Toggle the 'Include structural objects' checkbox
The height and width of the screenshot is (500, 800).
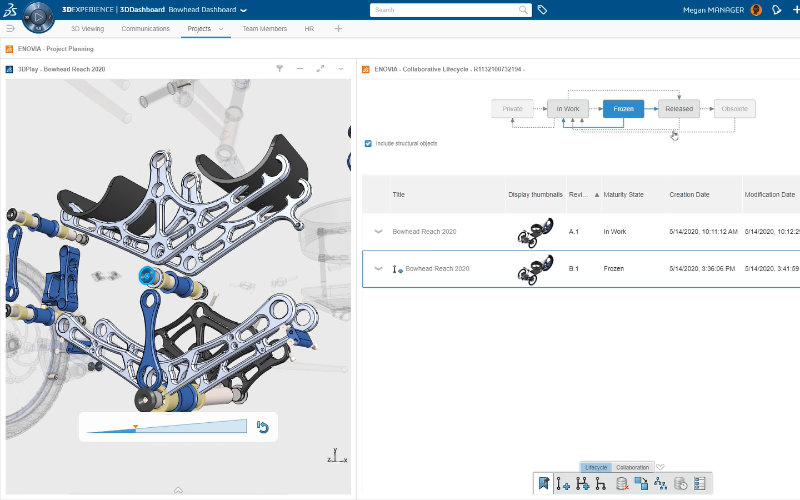[x=369, y=143]
